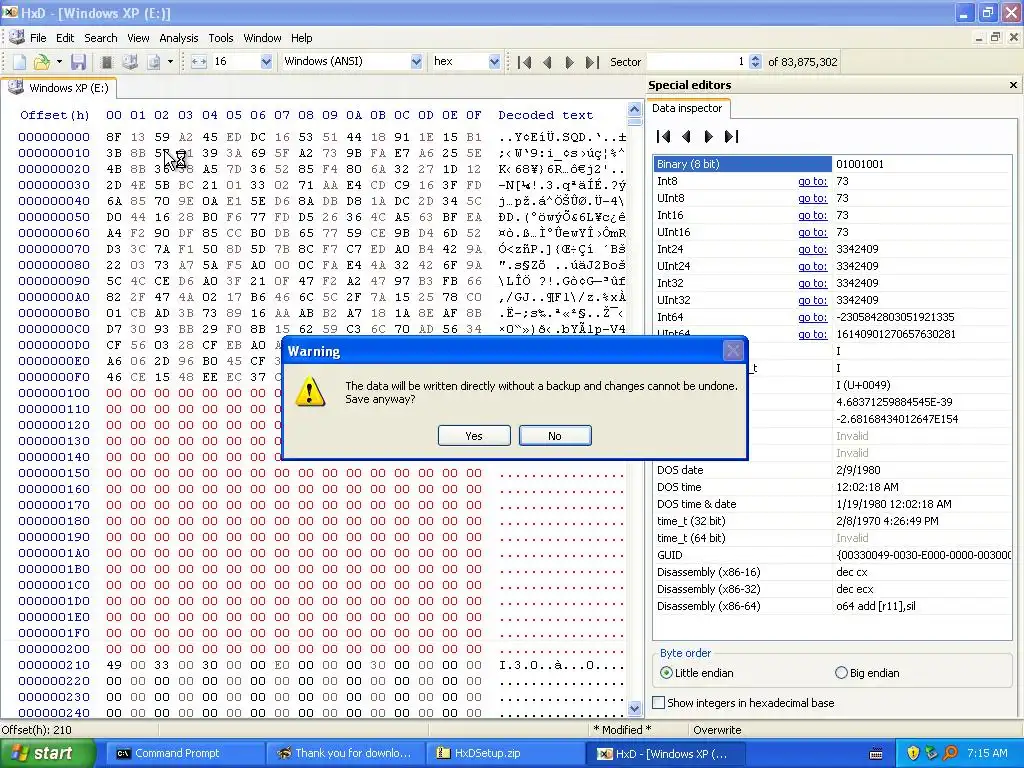Viewport: 1024px width, 768px height.
Task: Close the Warning dialog with X
Action: 733,351
